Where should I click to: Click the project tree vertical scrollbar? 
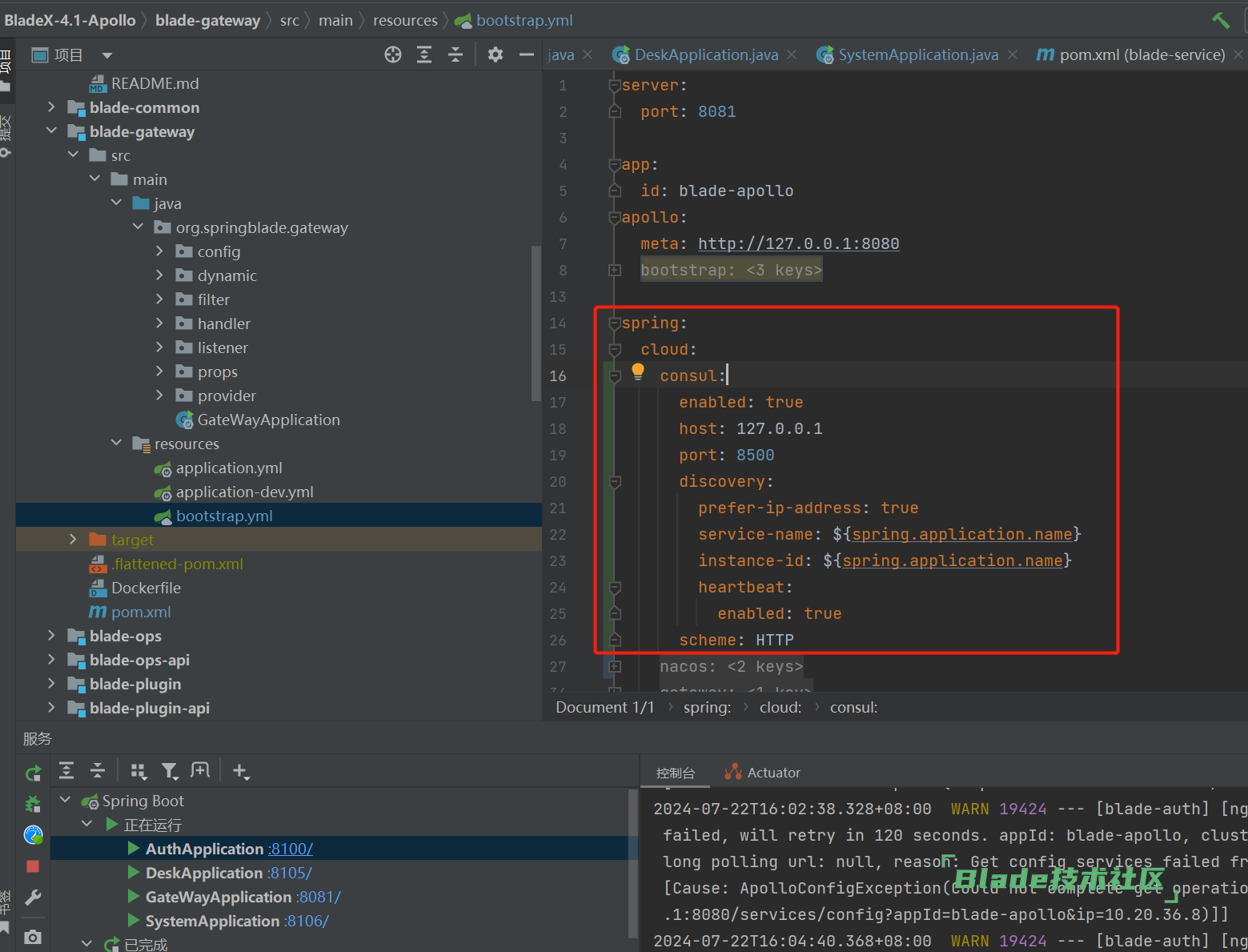536,323
